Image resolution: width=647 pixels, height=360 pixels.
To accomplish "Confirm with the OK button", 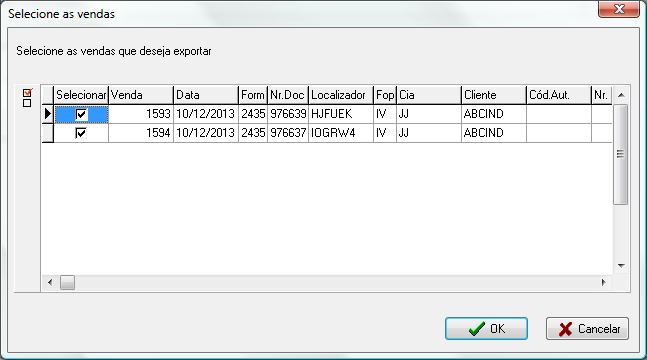I will point(486,329).
